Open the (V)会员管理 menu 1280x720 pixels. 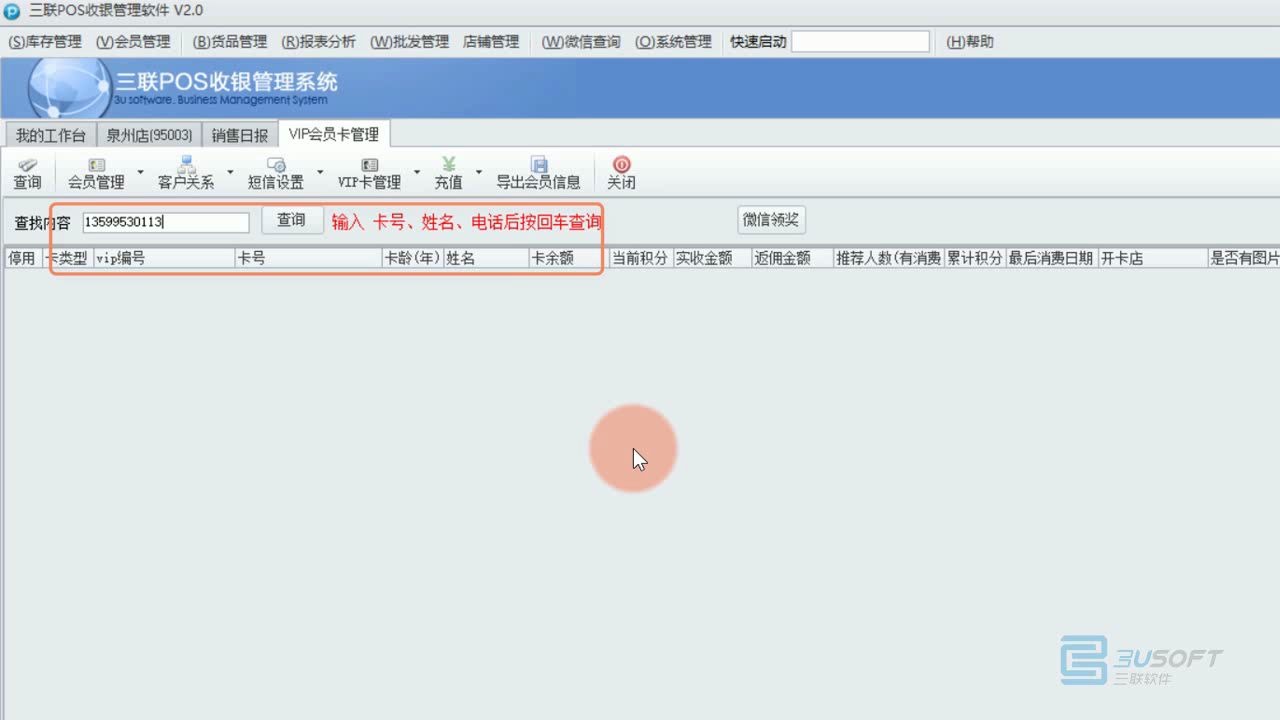(x=133, y=42)
